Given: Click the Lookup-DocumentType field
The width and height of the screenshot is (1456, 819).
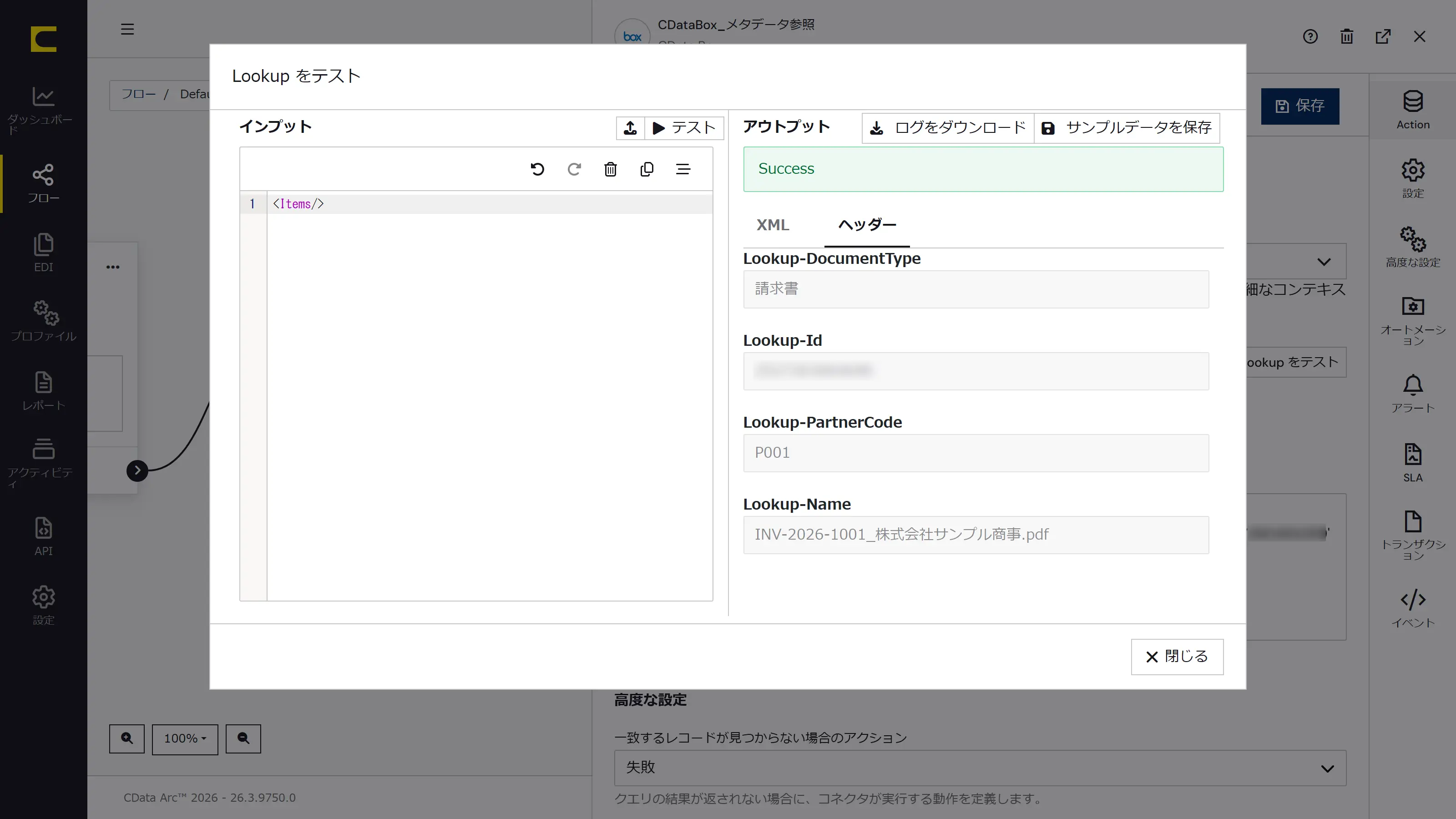Looking at the screenshot, I should [976, 289].
